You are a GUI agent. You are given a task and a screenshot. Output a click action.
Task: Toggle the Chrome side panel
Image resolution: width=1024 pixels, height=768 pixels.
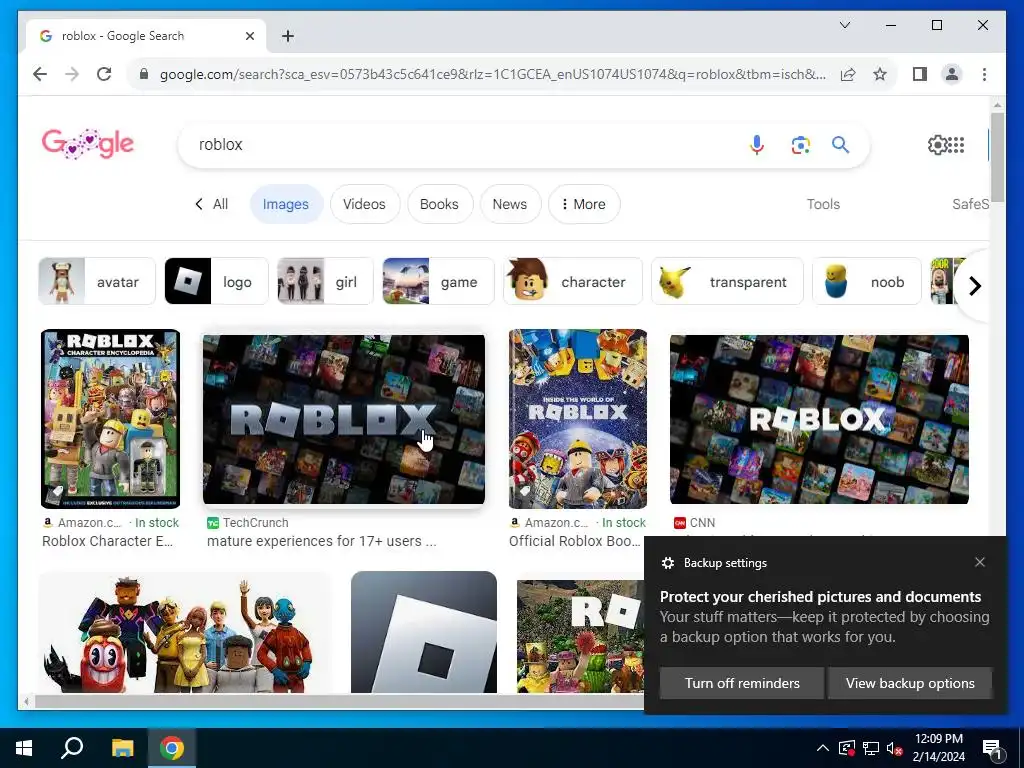click(920, 74)
